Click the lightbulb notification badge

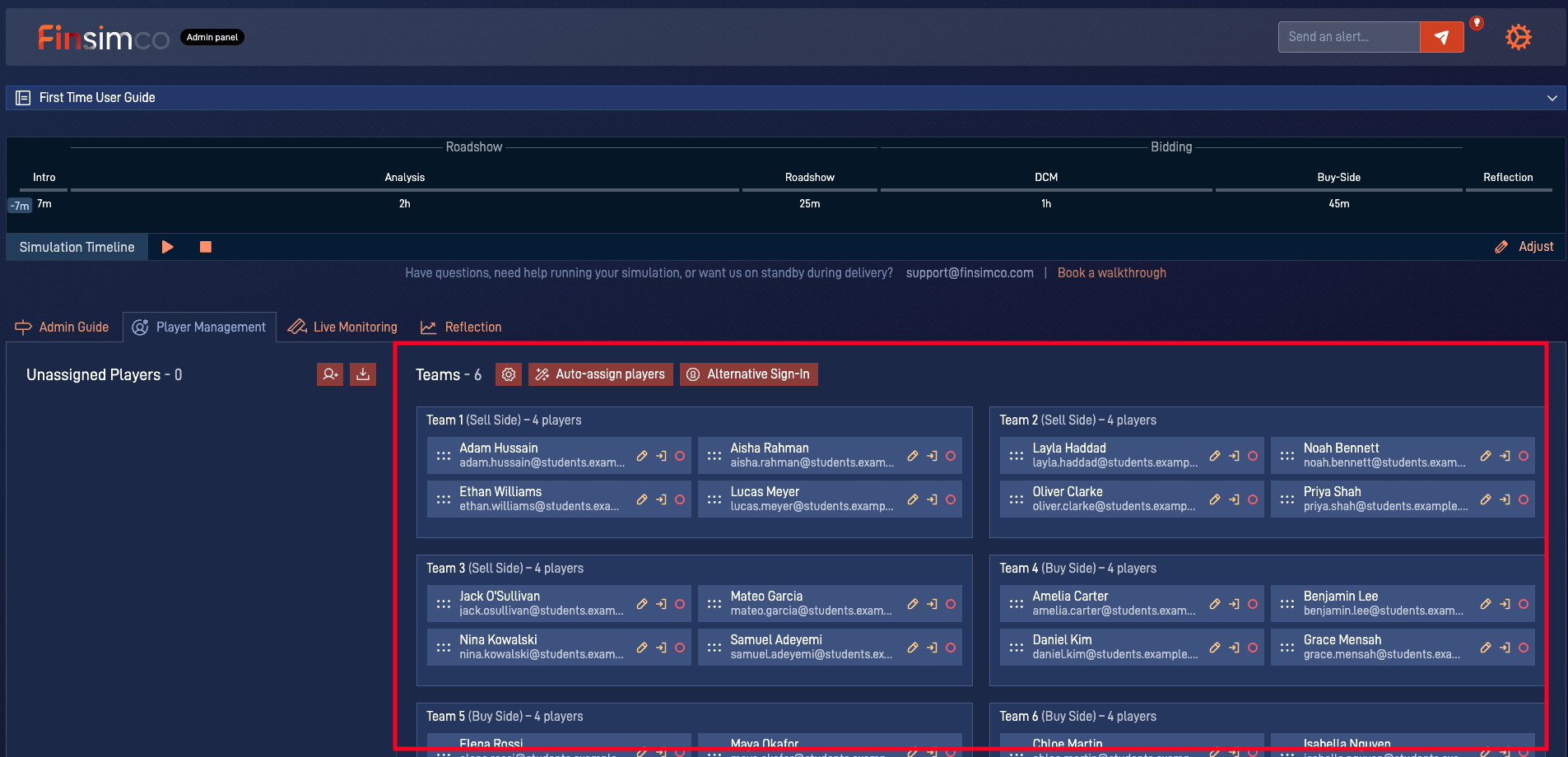pyautogui.click(x=1477, y=23)
